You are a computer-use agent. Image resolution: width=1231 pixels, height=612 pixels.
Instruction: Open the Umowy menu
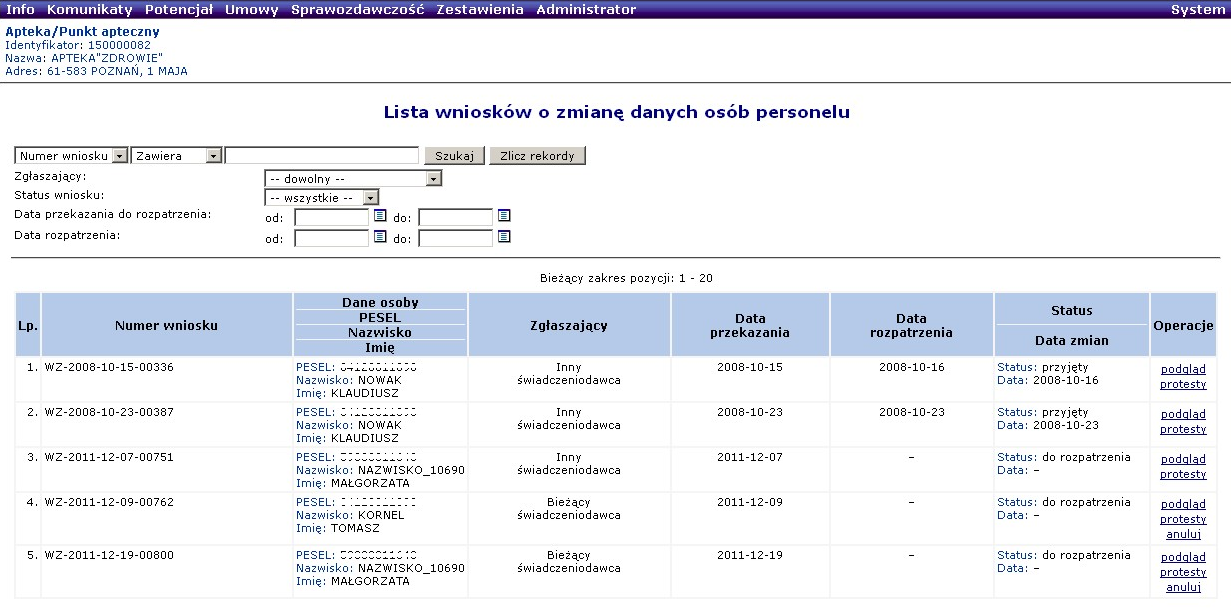[x=252, y=9]
